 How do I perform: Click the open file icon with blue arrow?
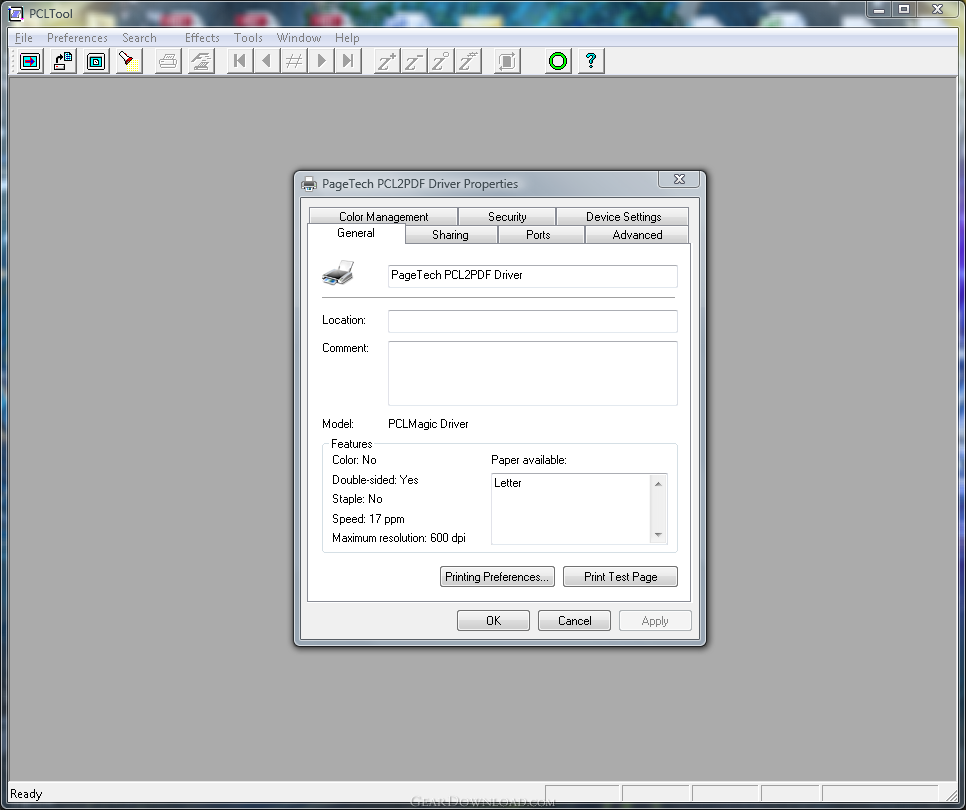30,61
